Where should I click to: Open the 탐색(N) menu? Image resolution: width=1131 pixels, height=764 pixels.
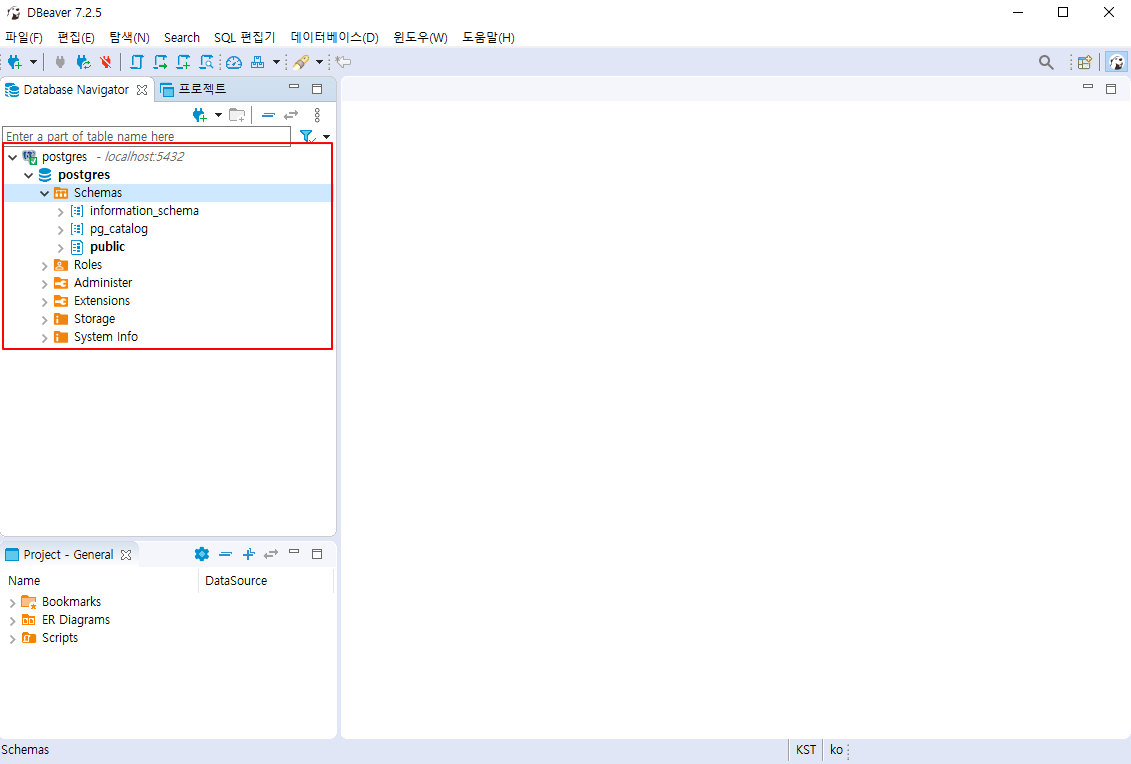point(130,38)
